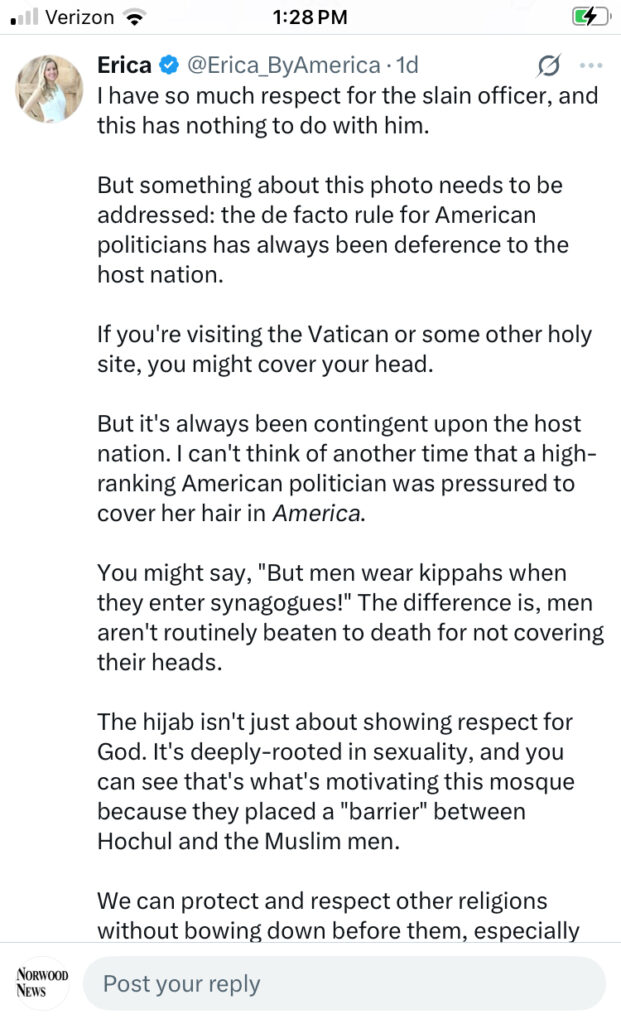The height and width of the screenshot is (1024, 621).
Task: Tap the Grok slash icon on the post
Action: tap(548, 66)
